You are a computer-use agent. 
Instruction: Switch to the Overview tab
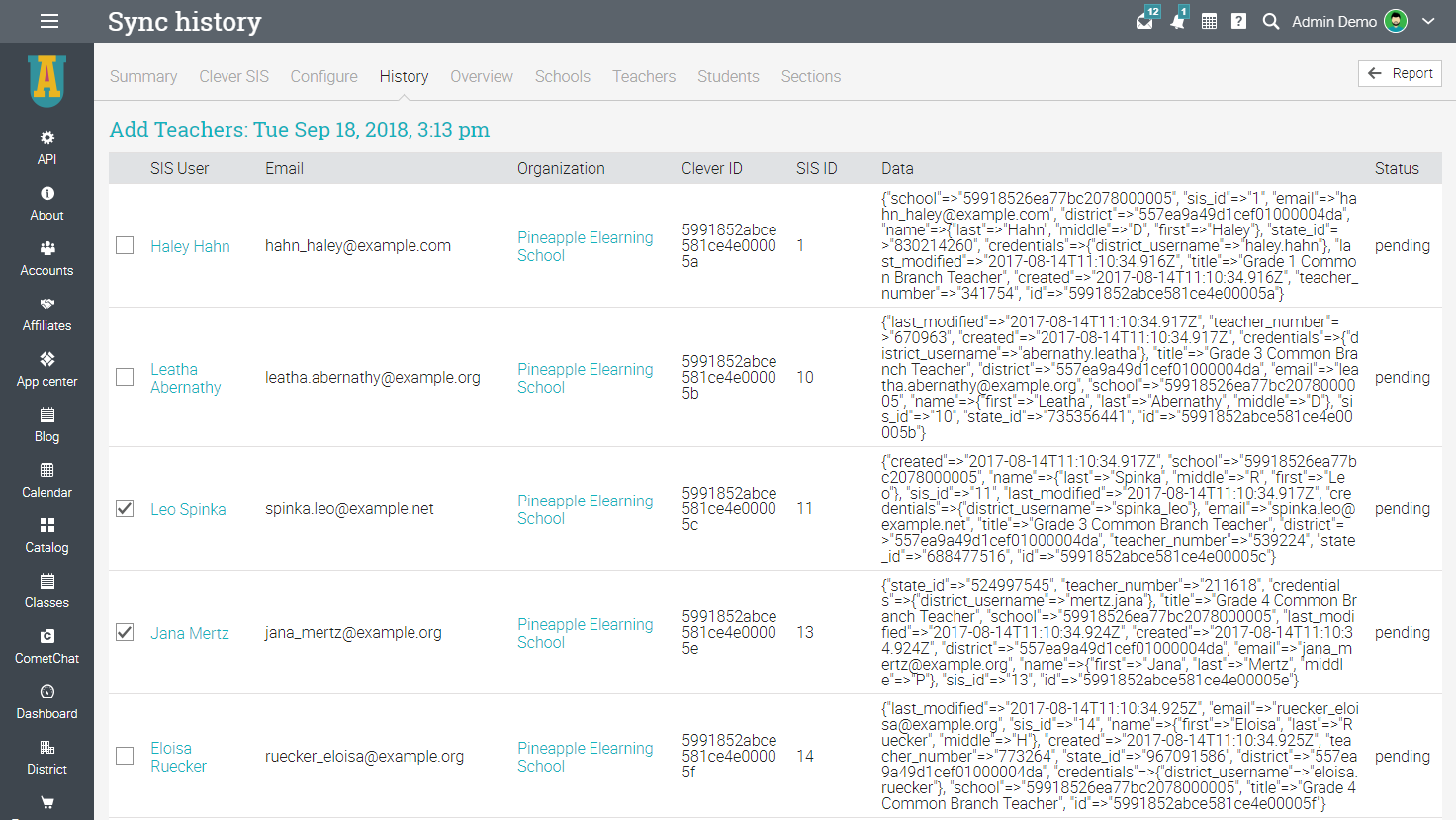(482, 76)
